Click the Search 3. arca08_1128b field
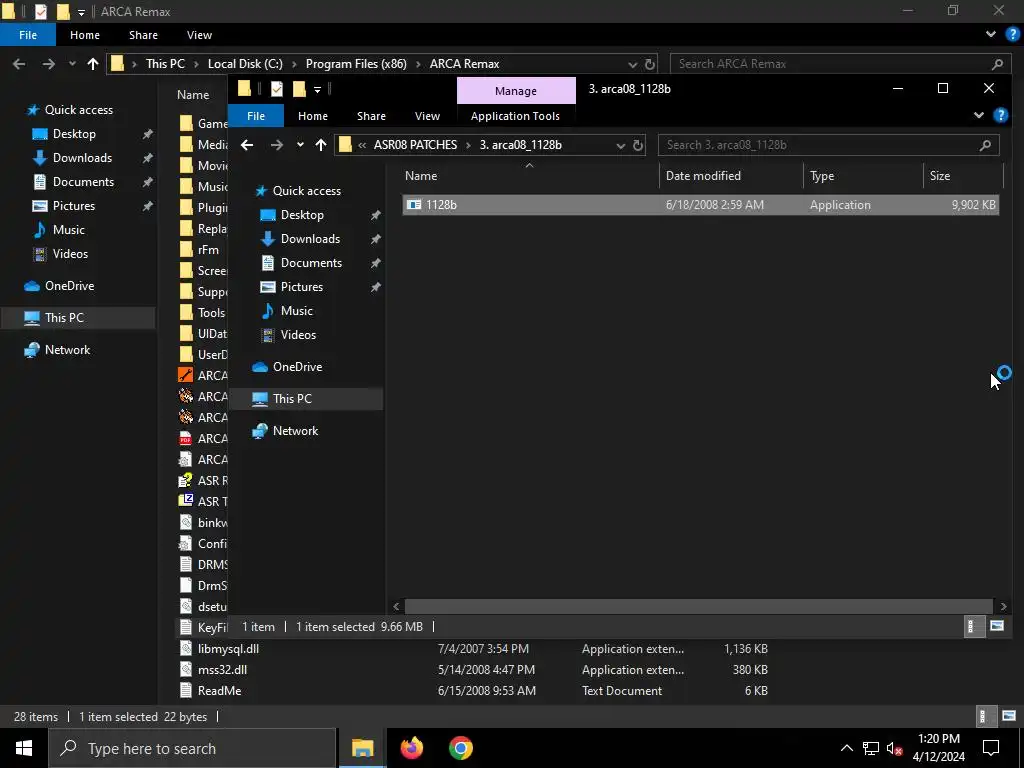 828,145
